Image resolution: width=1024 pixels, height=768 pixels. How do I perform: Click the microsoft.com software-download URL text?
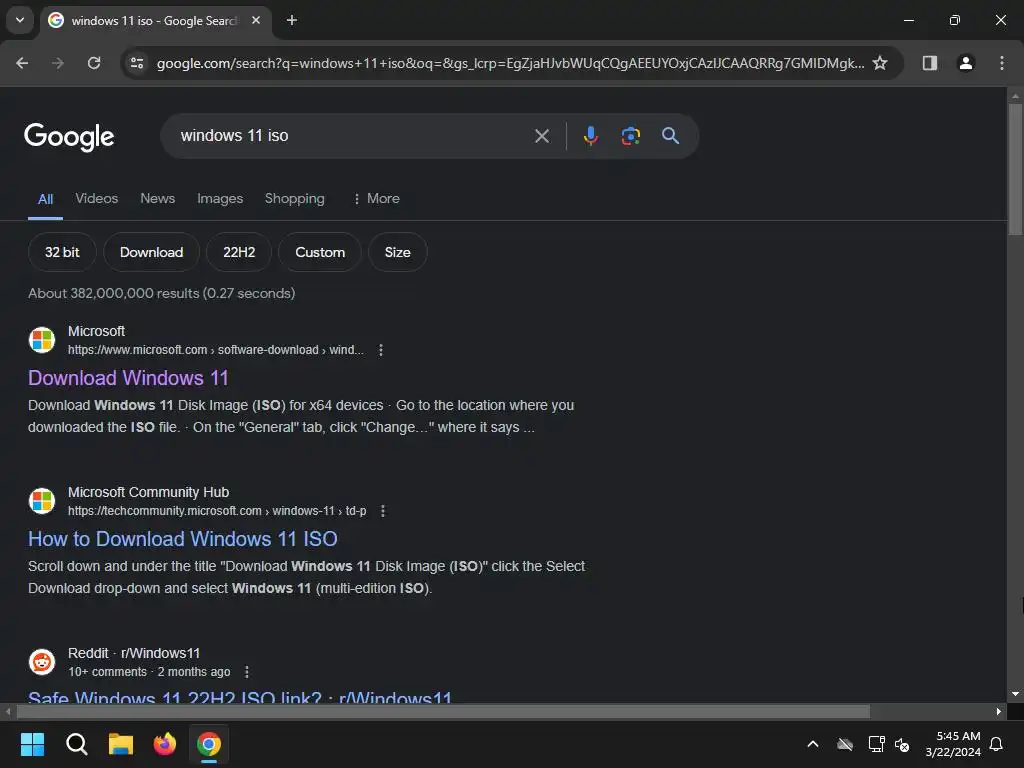[x=216, y=350]
